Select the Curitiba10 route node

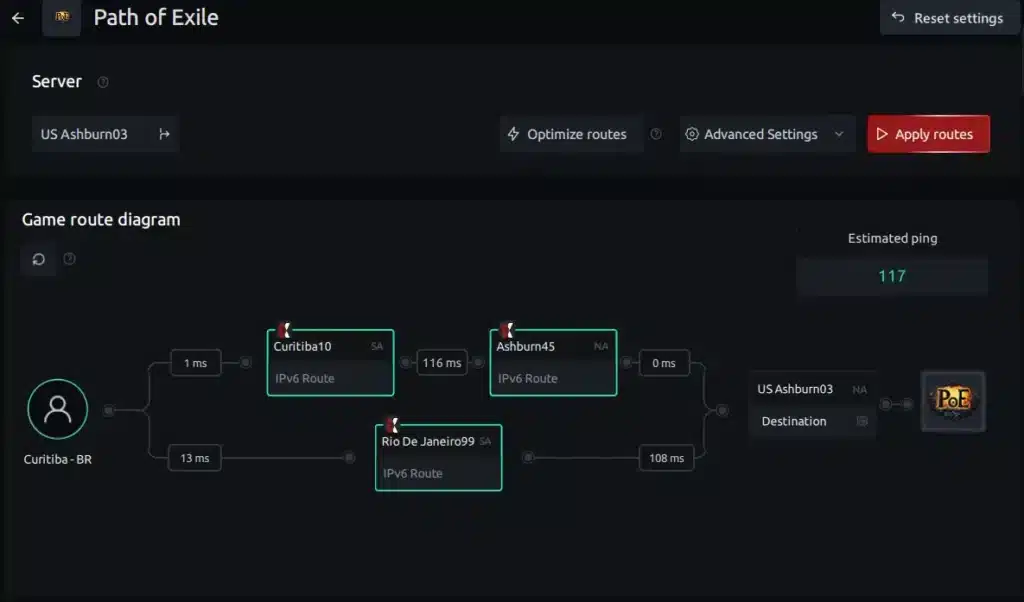coord(330,362)
